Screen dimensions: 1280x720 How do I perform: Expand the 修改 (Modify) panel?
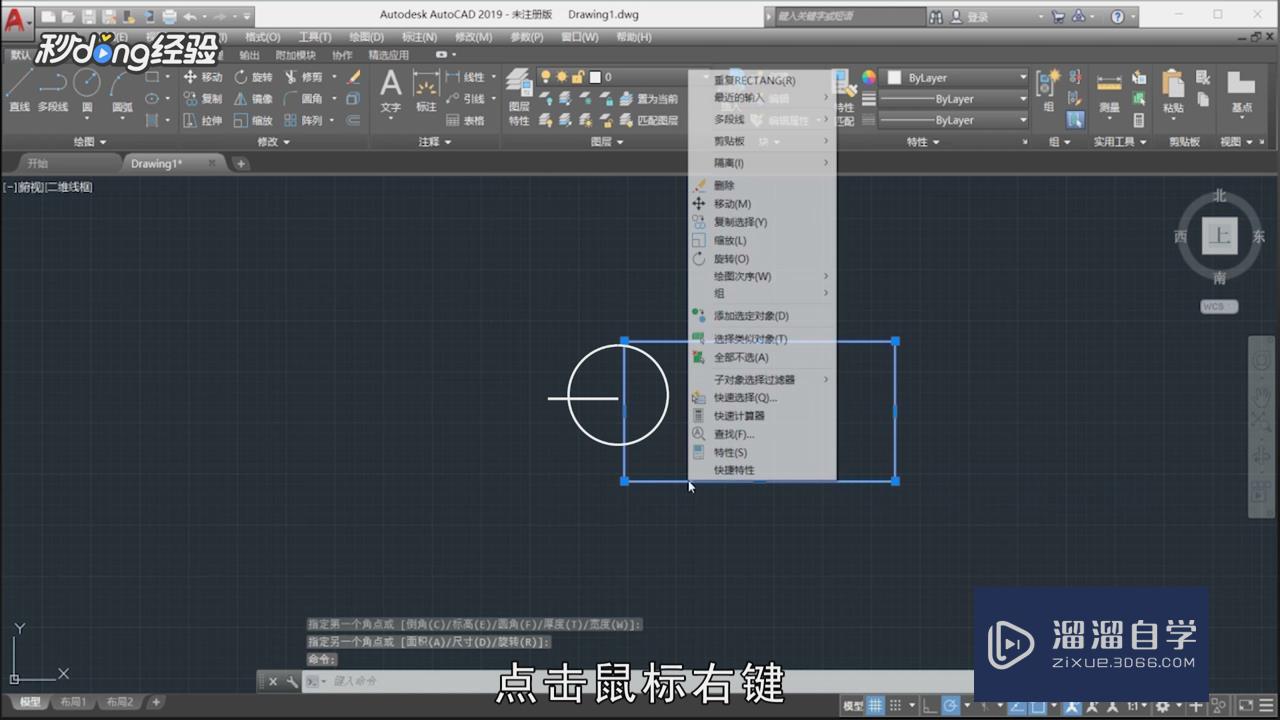(x=273, y=142)
